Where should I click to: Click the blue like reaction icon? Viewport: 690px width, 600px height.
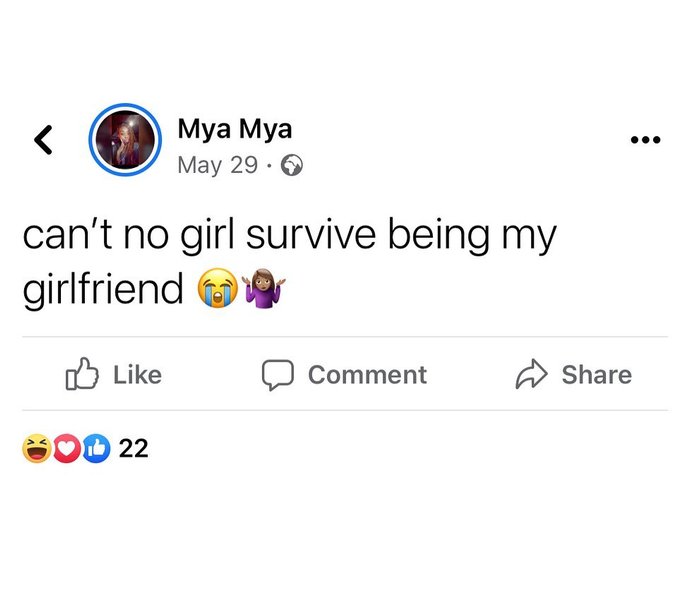[x=96, y=449]
